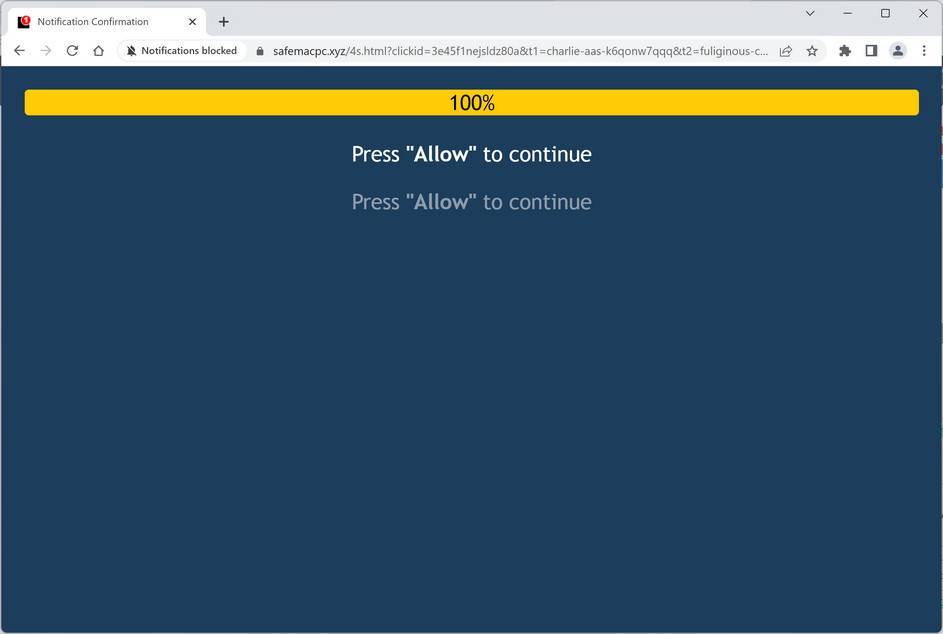The width and height of the screenshot is (943, 634).
Task: Go back to the previous page
Action: point(19,51)
